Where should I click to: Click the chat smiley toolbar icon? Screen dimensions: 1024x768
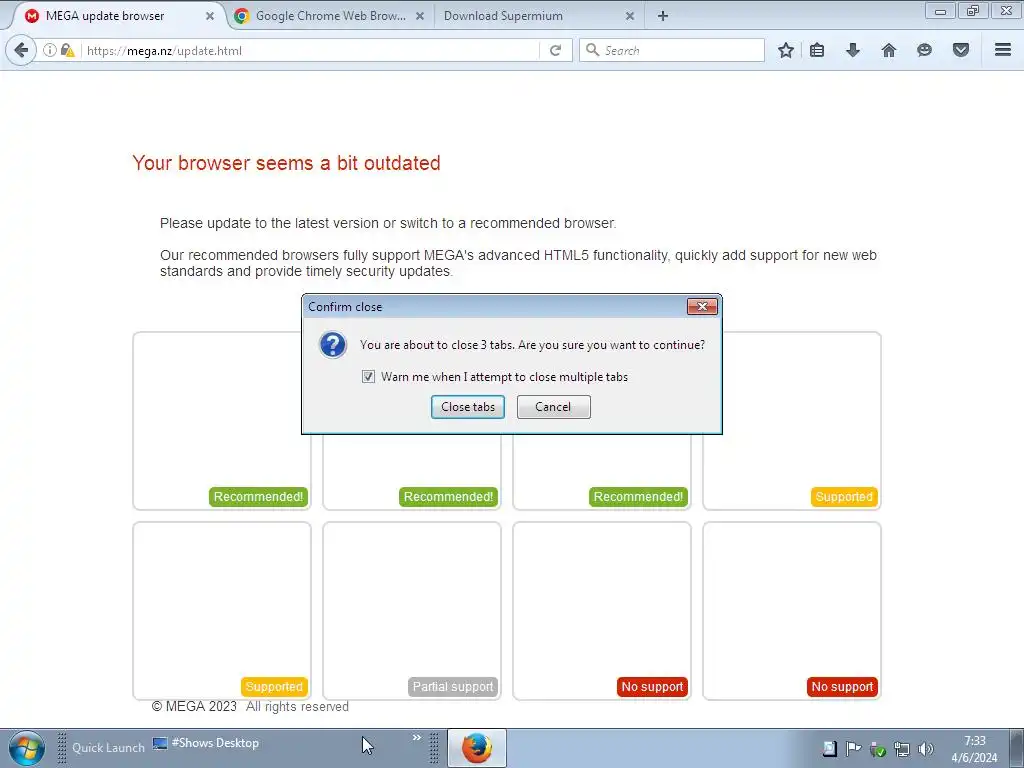924,50
